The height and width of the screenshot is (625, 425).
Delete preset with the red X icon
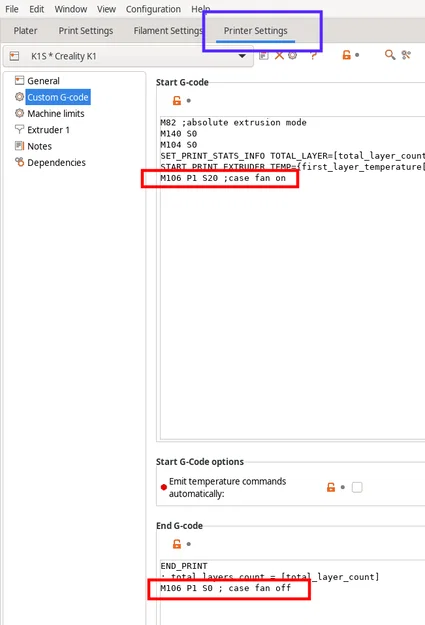[279, 55]
